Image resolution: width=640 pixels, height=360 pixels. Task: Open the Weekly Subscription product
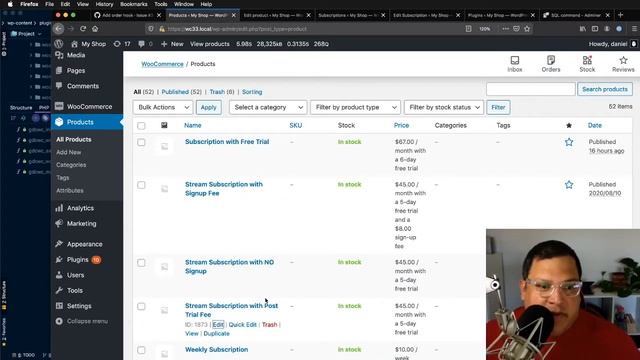(x=216, y=349)
